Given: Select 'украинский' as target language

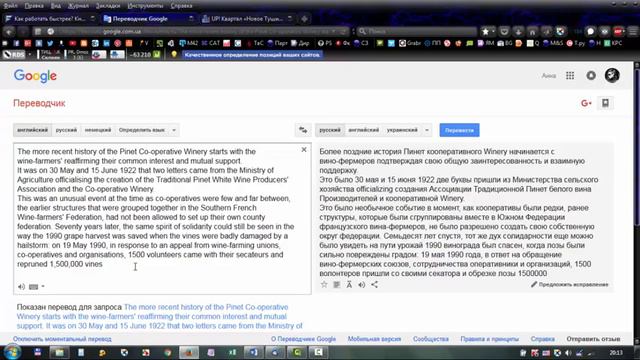Looking at the screenshot, I should coord(402,130).
